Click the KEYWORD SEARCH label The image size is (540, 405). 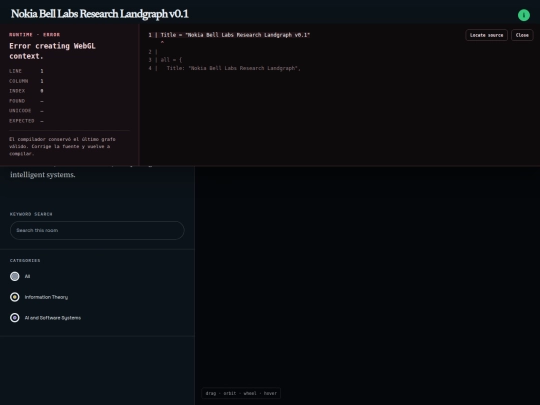click(x=31, y=214)
